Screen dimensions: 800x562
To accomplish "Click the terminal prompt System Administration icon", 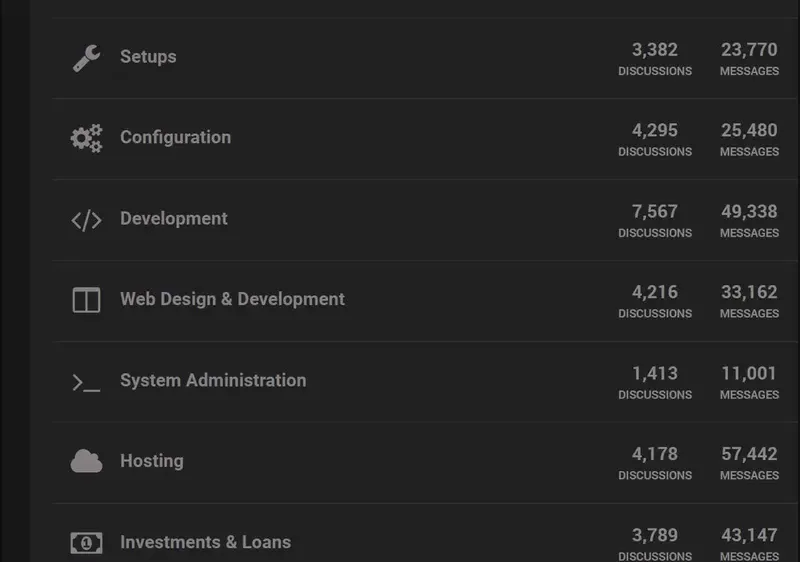I will point(86,382).
